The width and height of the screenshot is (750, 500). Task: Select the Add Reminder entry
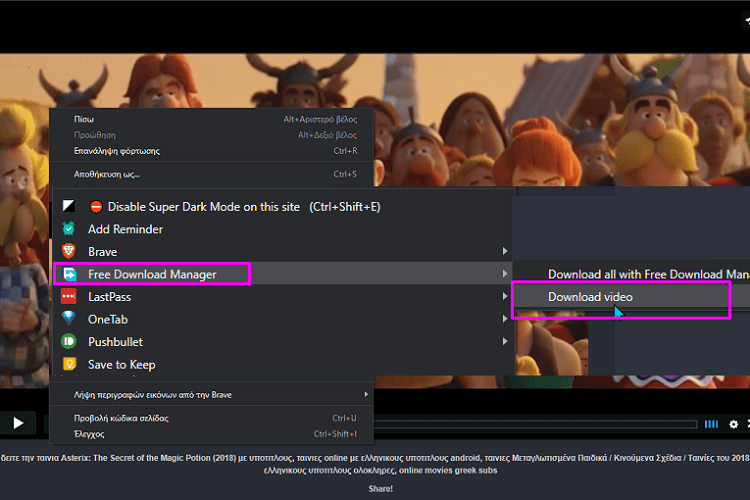pos(282,229)
